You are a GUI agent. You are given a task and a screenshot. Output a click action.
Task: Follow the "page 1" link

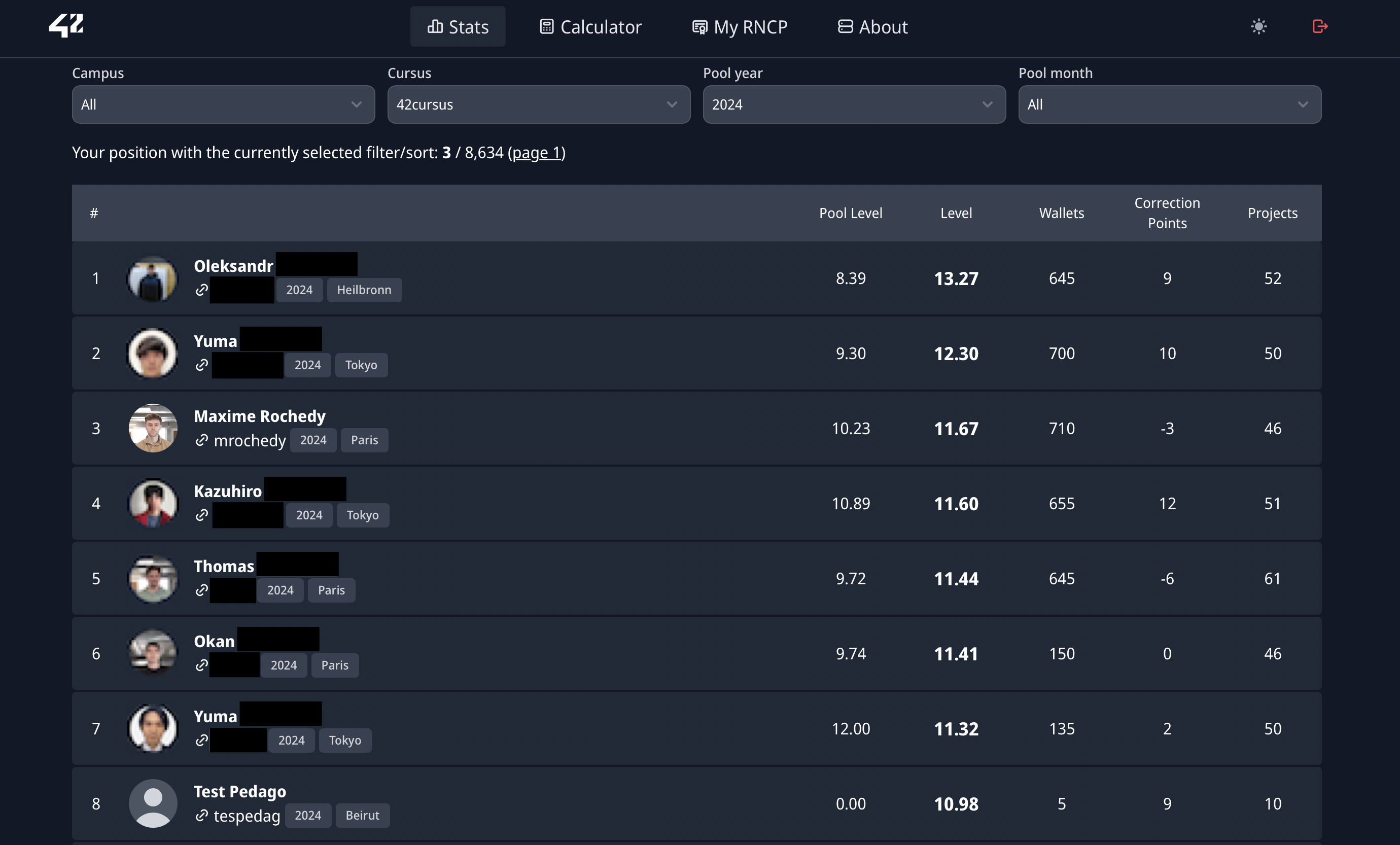(536, 153)
